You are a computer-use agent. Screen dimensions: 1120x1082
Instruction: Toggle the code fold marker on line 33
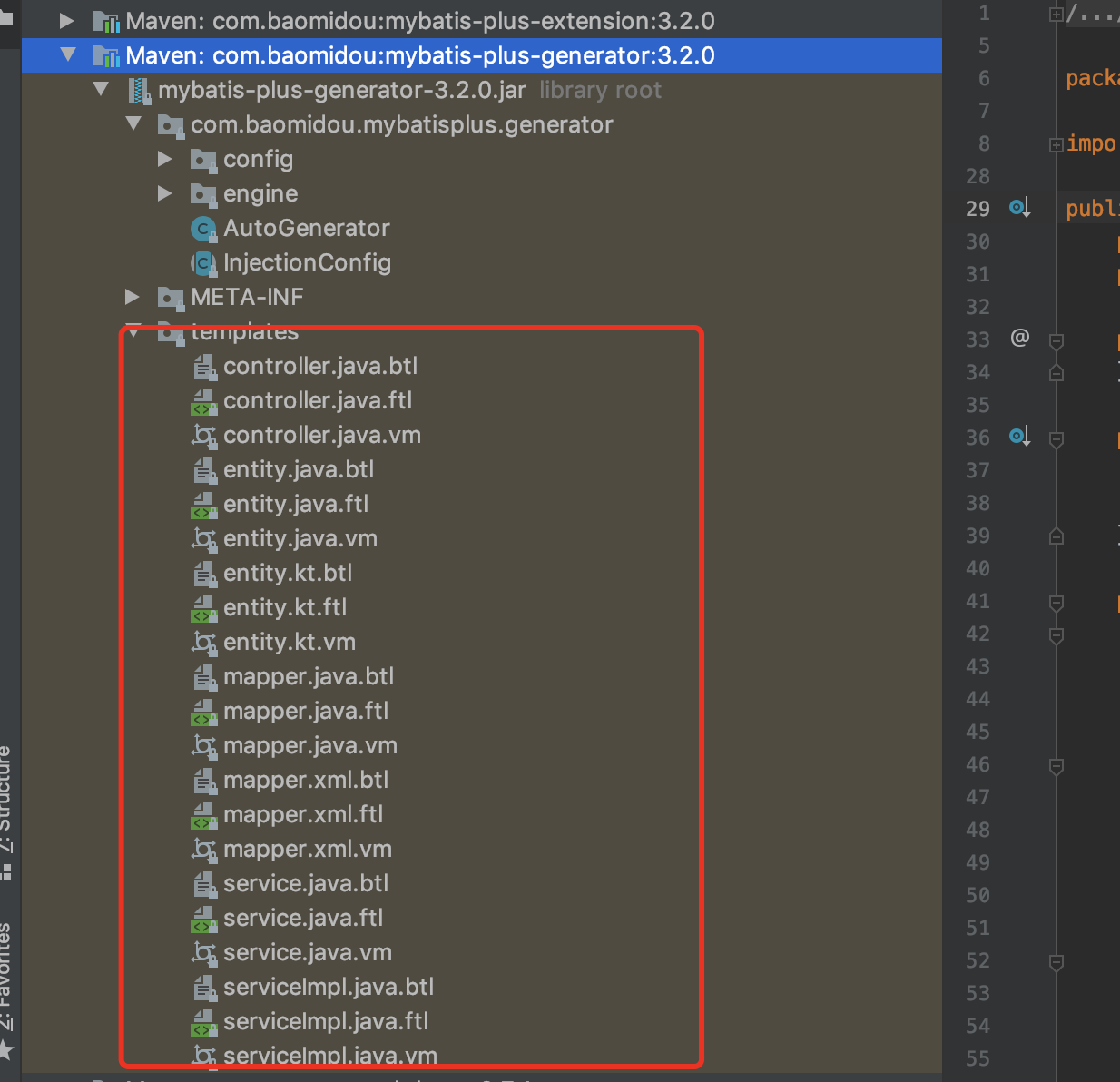pos(1056,341)
